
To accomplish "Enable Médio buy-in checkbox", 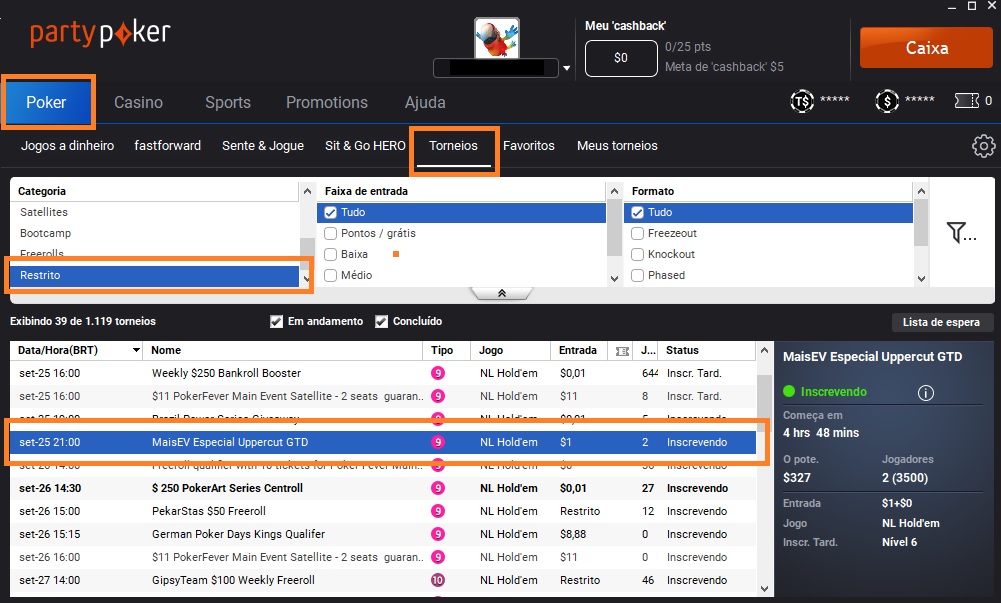I will (x=330, y=276).
